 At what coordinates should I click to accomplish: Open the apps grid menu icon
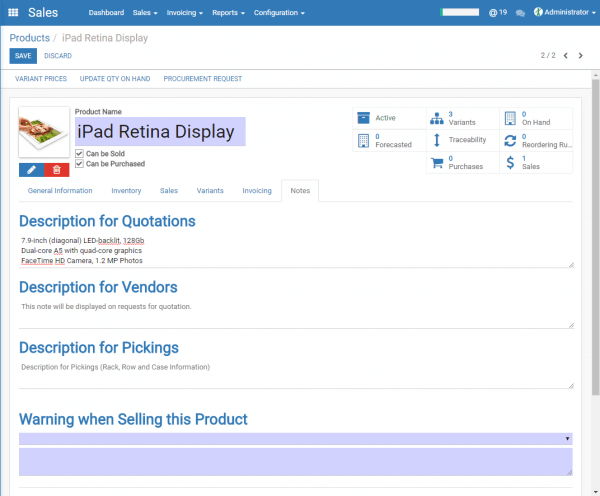tap(13, 12)
